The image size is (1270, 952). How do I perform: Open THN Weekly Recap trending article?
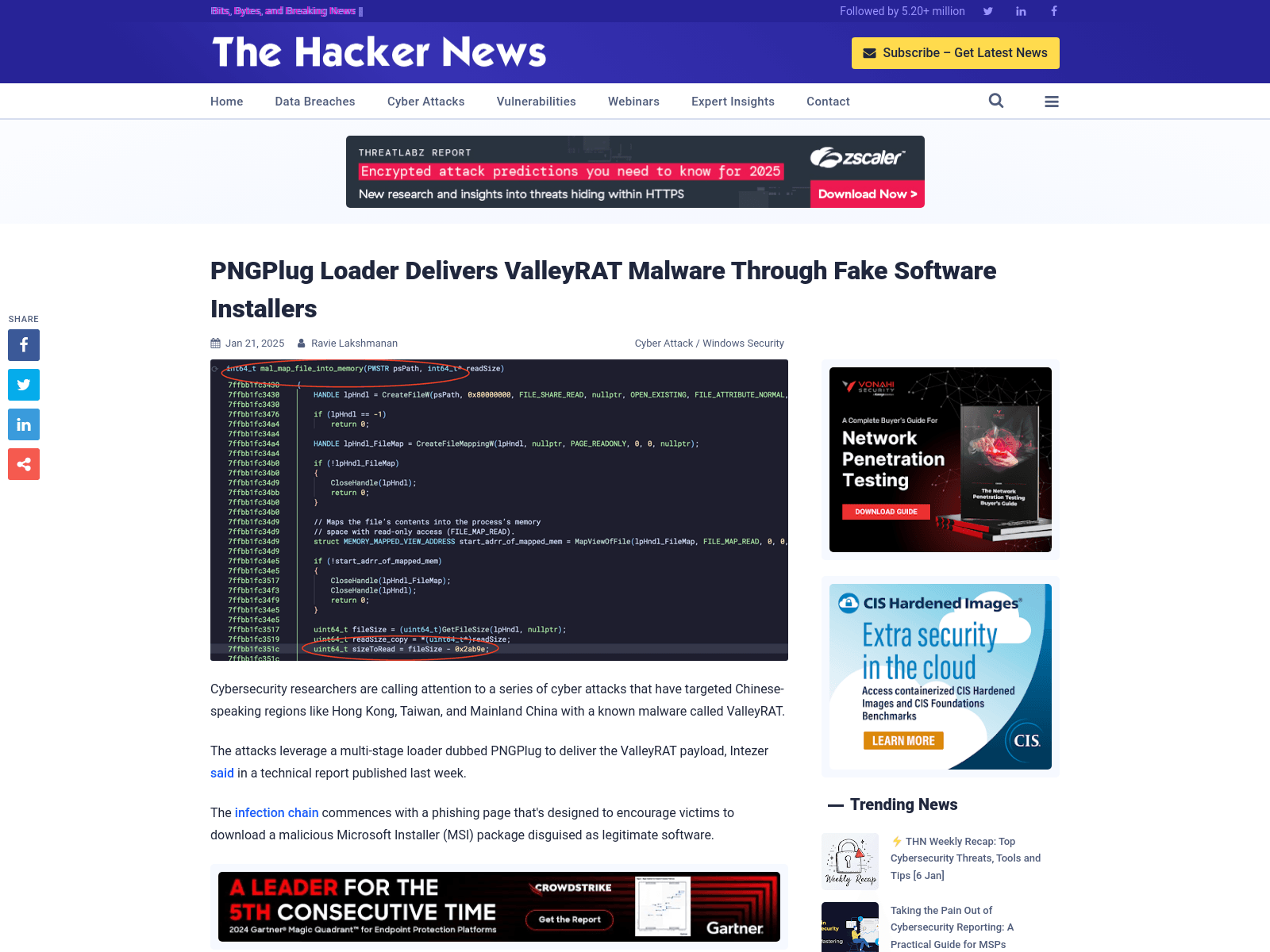965,858
